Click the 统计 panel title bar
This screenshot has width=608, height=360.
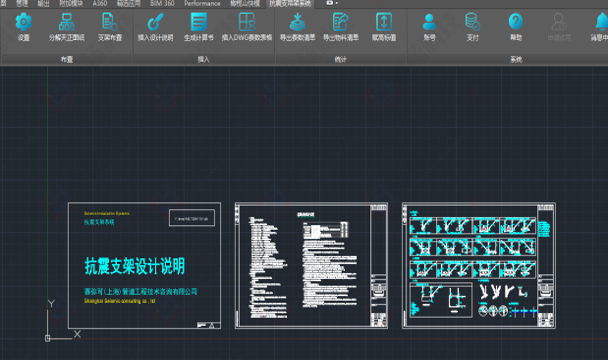340,59
